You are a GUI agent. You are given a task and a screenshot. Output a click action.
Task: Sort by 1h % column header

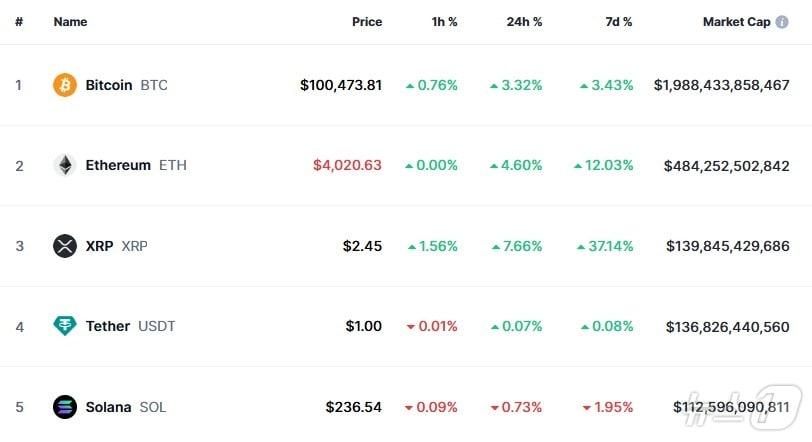pos(443,21)
